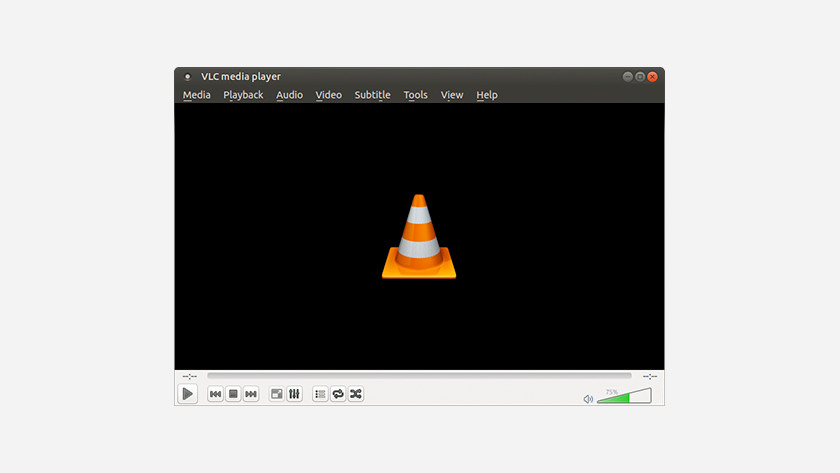Skip to next media track
840x473 pixels.
coord(251,394)
